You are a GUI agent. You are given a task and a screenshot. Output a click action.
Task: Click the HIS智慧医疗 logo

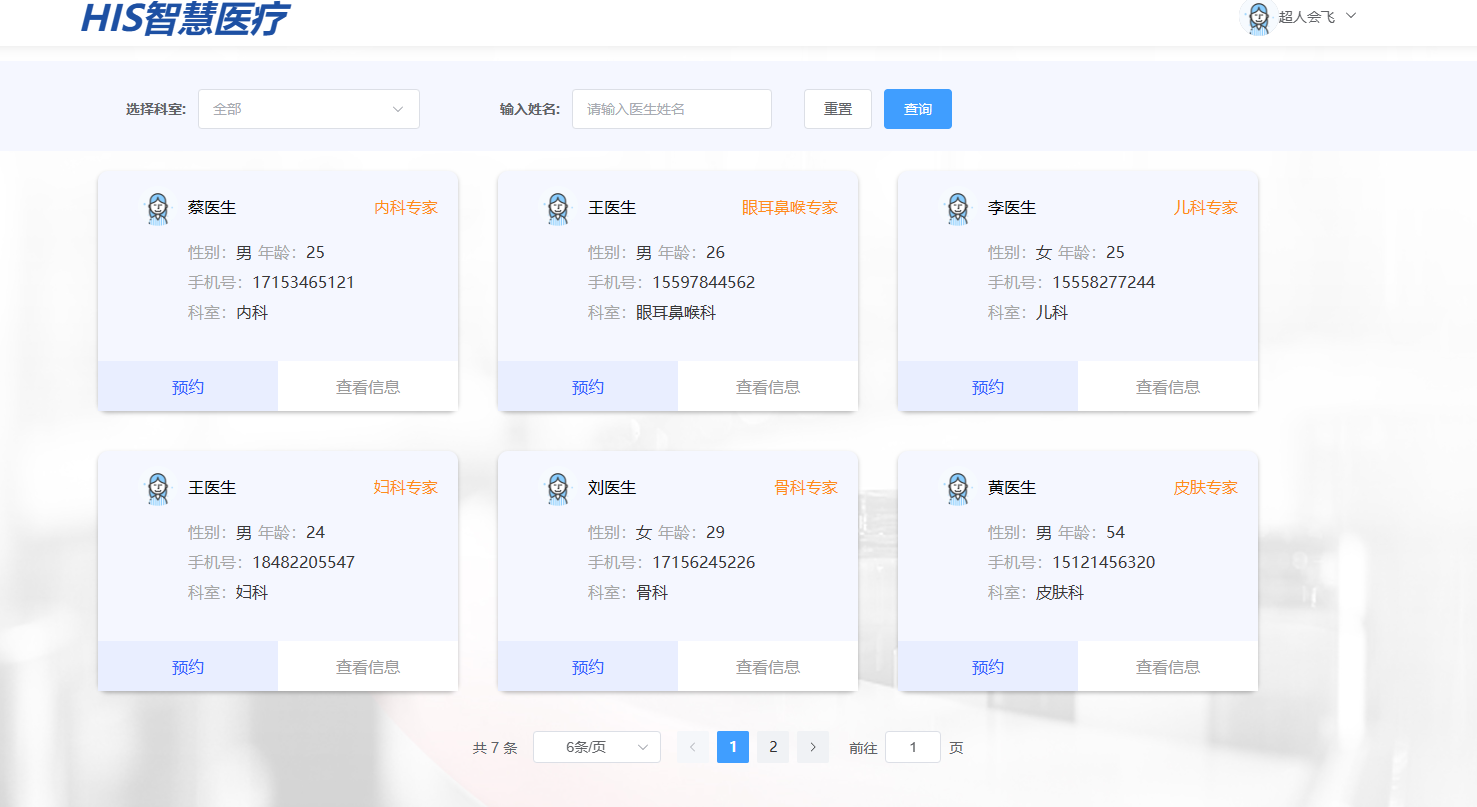(x=185, y=18)
